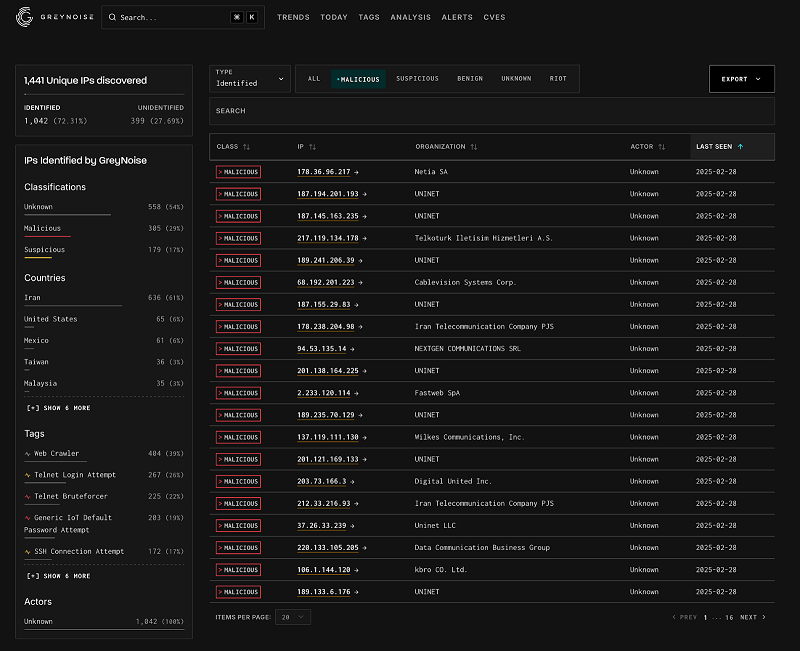Expand Show 6 More under Countries
The image size is (800, 651).
point(59,408)
